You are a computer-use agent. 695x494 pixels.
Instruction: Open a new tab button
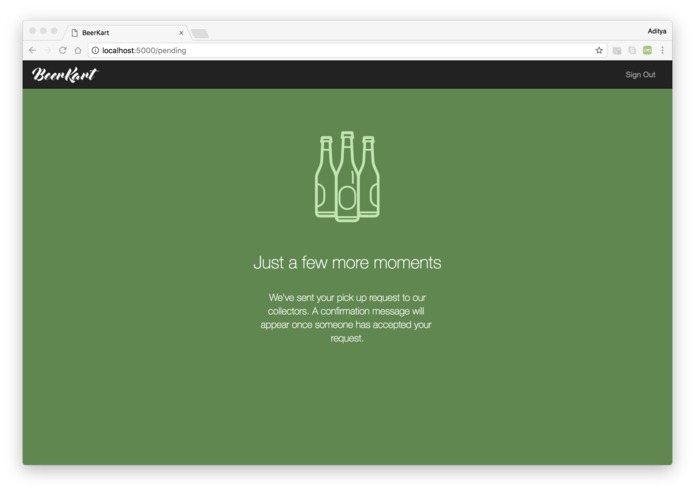tap(200, 34)
